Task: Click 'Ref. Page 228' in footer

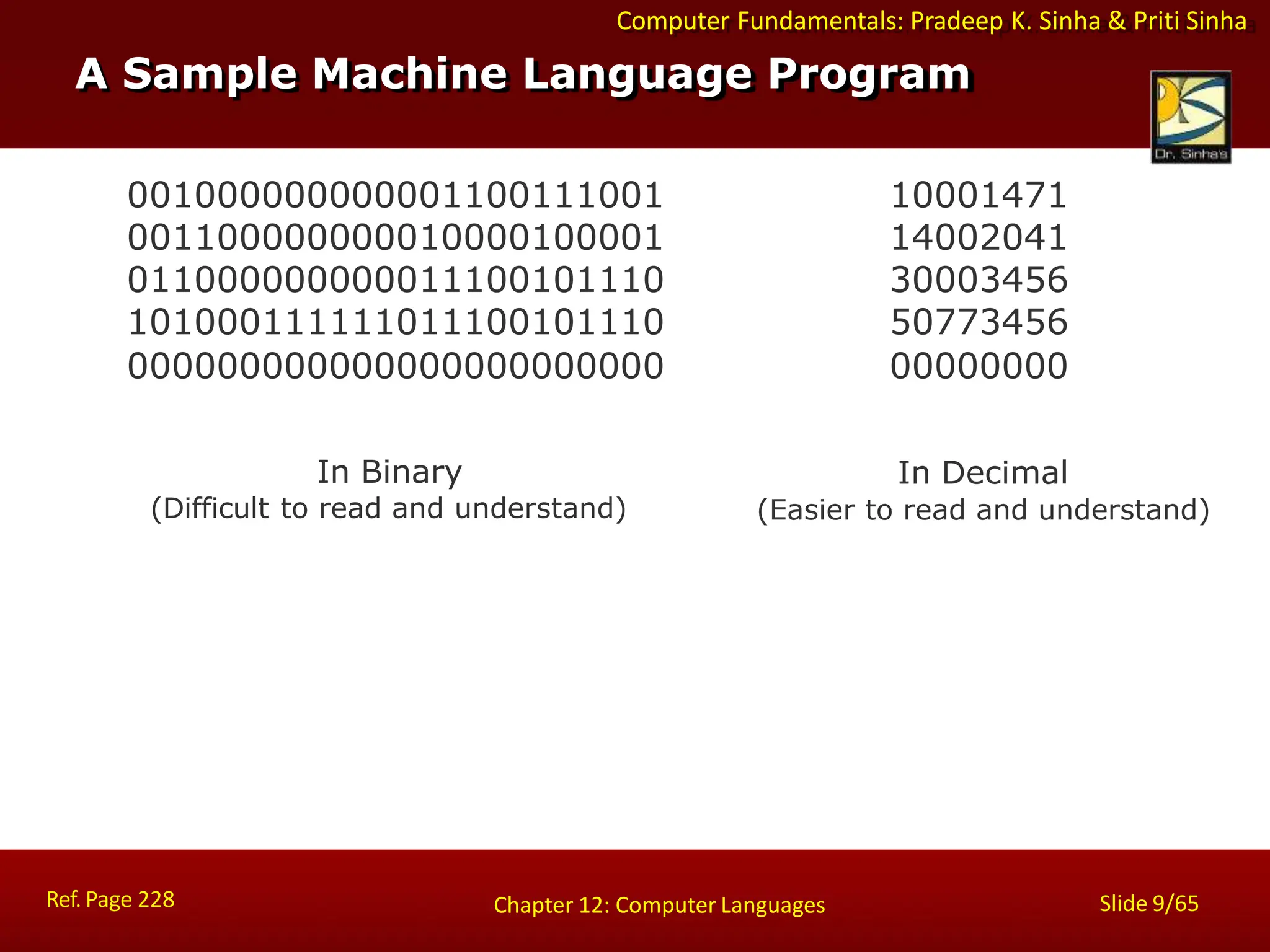Action: coord(110,899)
